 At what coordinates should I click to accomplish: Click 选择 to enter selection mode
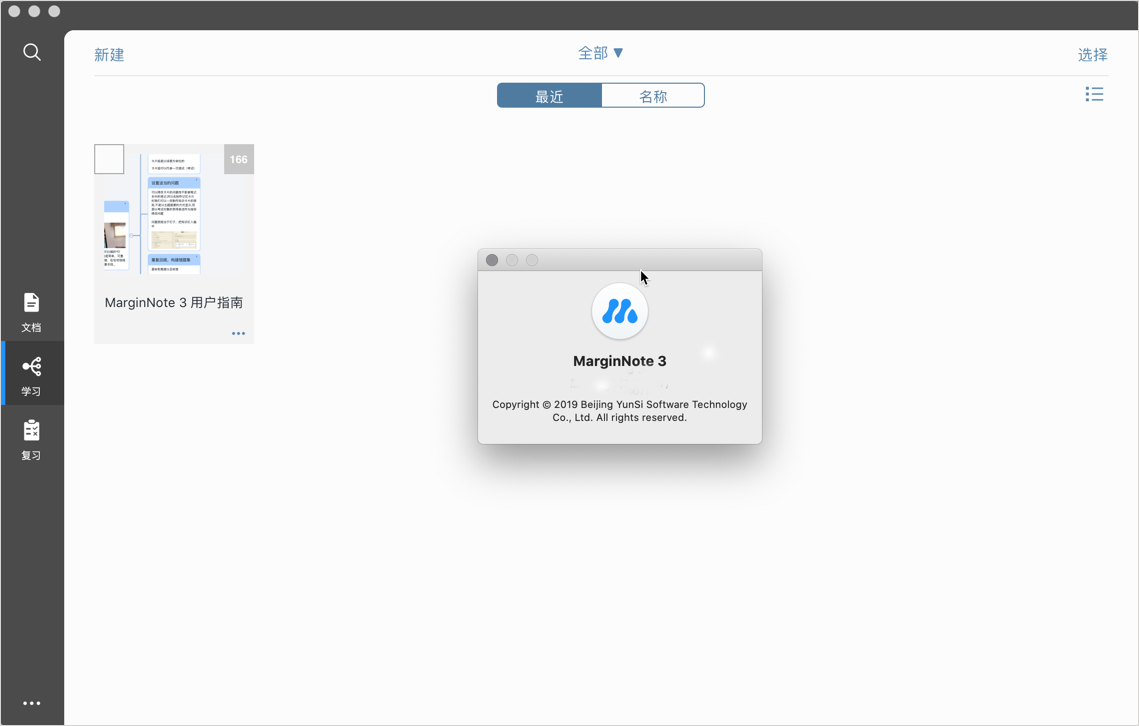point(1093,55)
